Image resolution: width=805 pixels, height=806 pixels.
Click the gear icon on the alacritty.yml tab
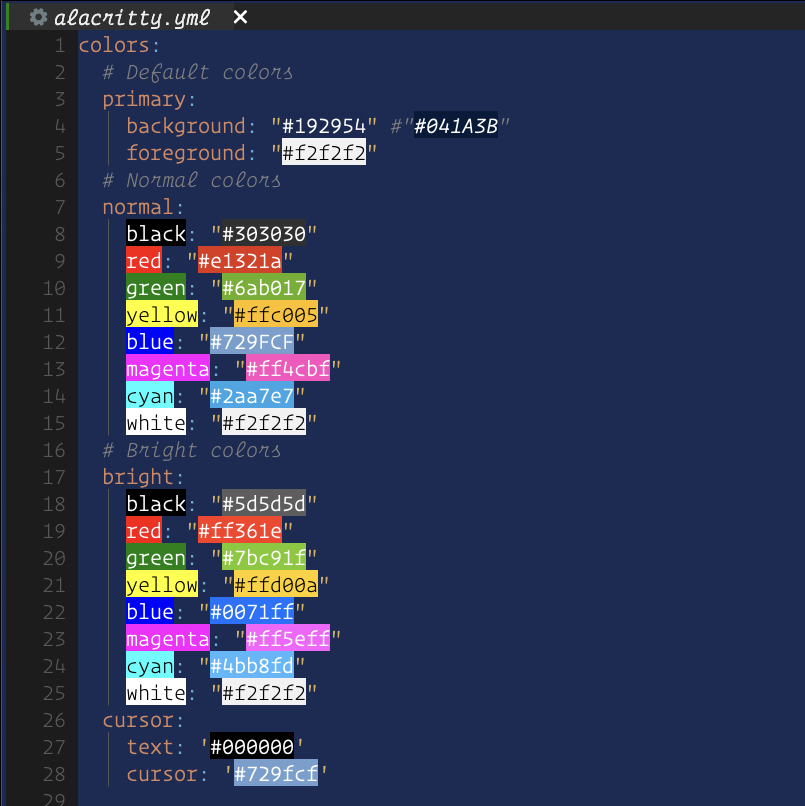39,17
